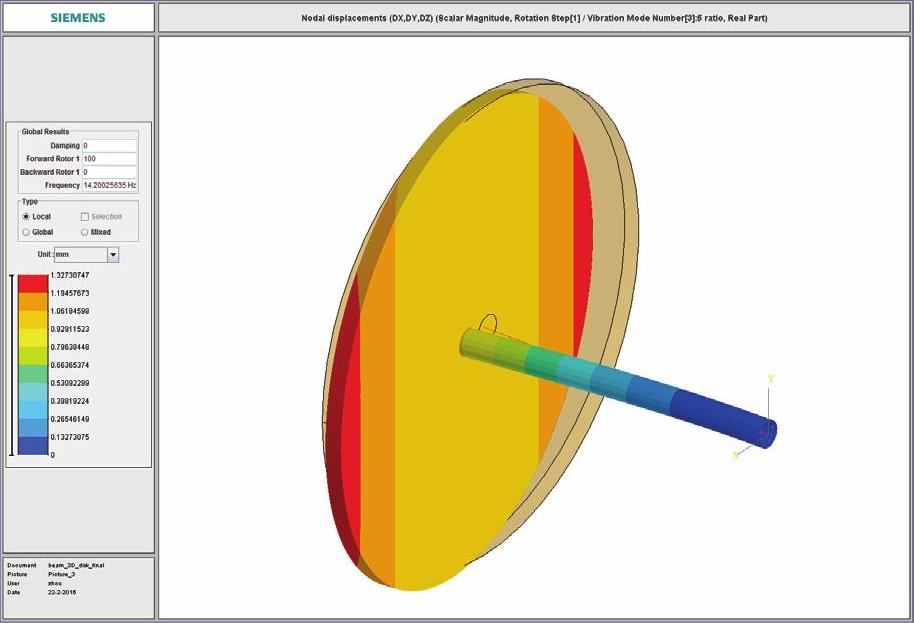Click the Nodal displacements title bar
Screen dimensions: 914x623
pos(534,18)
